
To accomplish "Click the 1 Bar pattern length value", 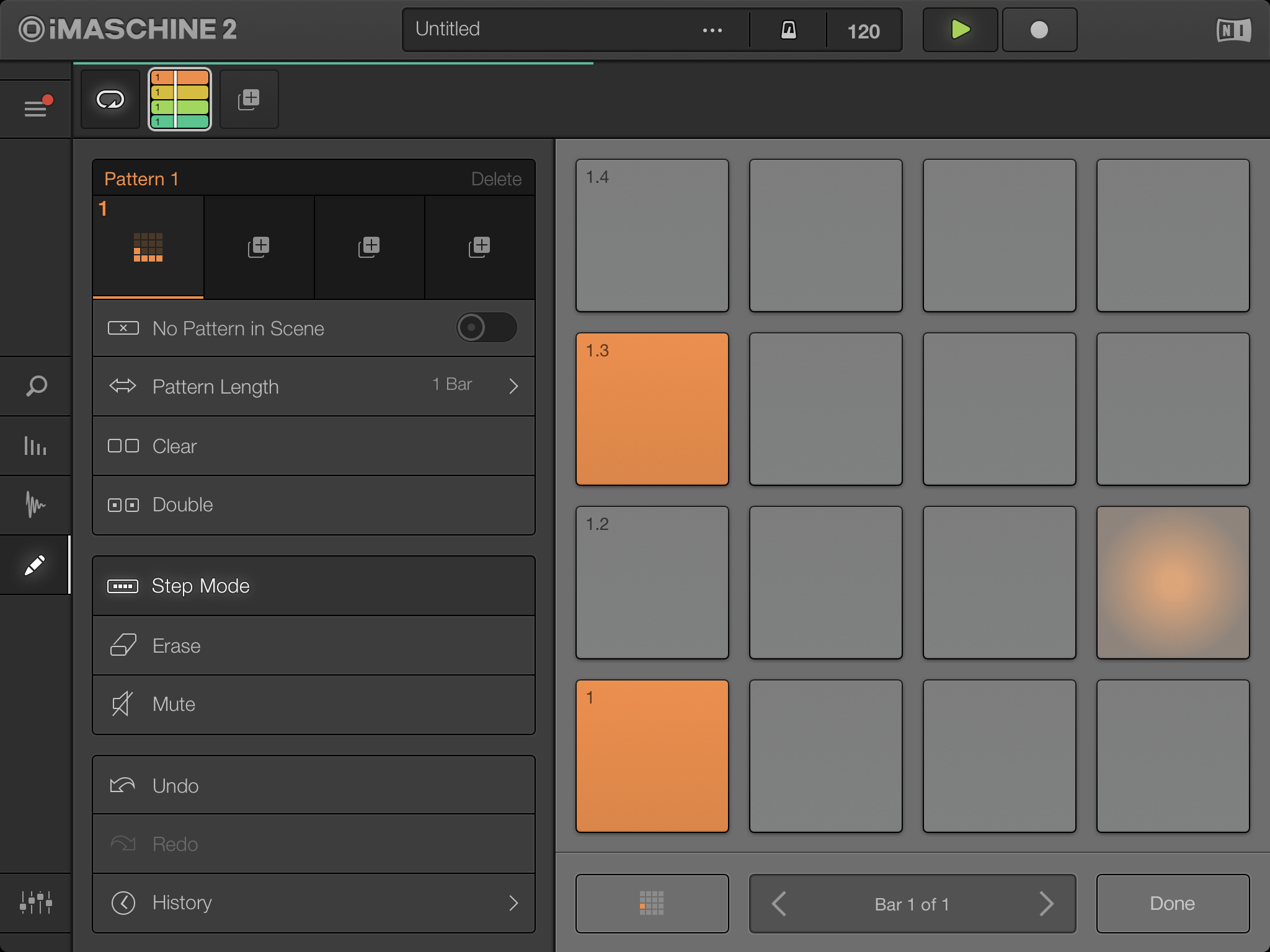I will [x=452, y=384].
